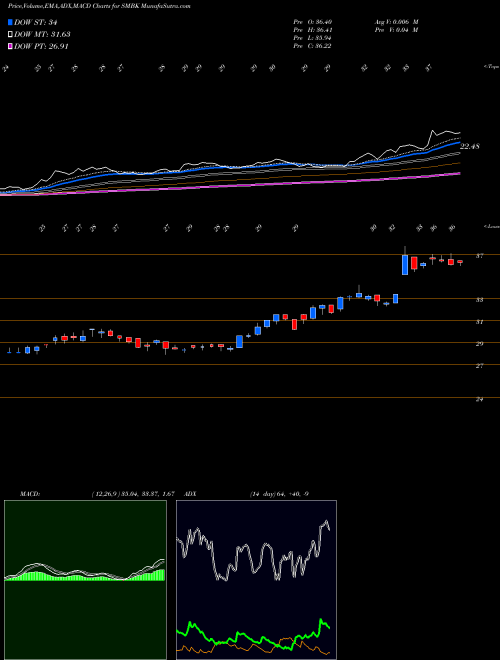The image size is (500, 660).
Task: Click the thick blue EMA line end
Action: click(x=459, y=143)
